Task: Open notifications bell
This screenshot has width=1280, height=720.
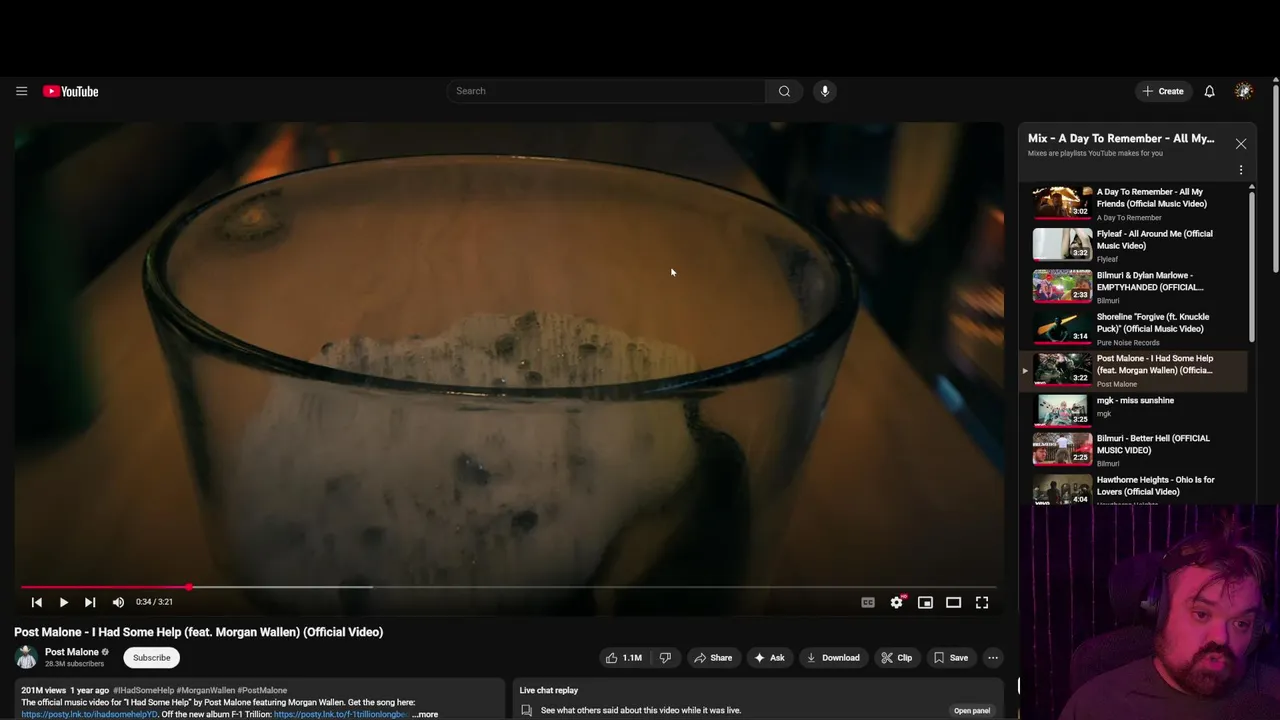Action: [x=1209, y=91]
